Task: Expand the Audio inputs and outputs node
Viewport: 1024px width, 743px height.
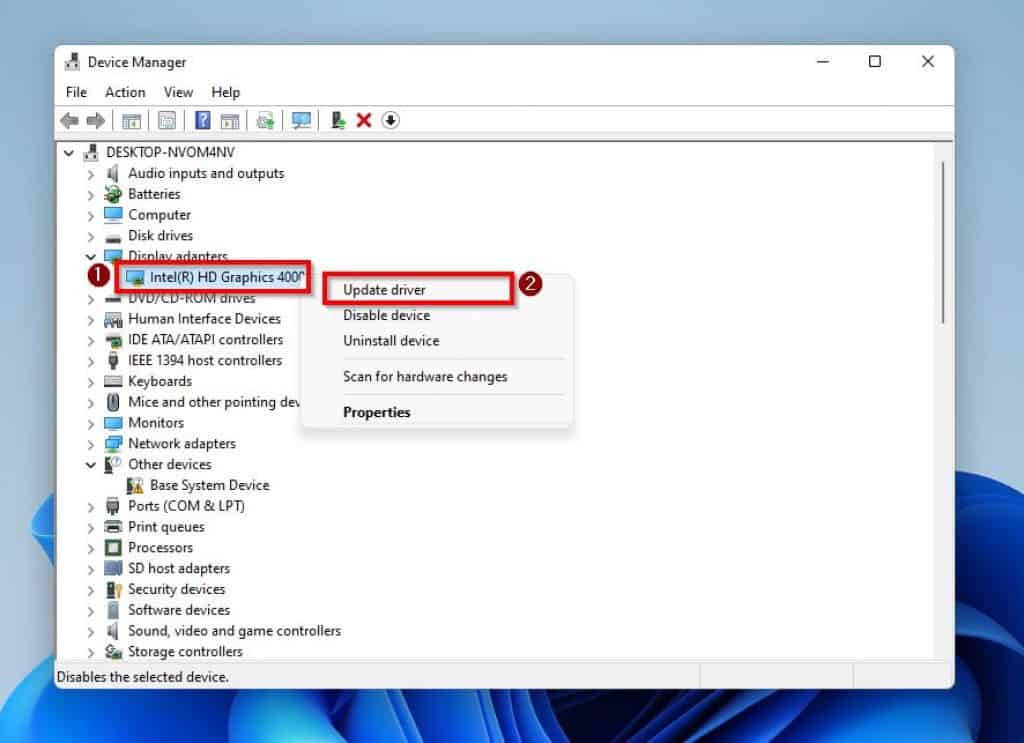Action: [x=91, y=174]
